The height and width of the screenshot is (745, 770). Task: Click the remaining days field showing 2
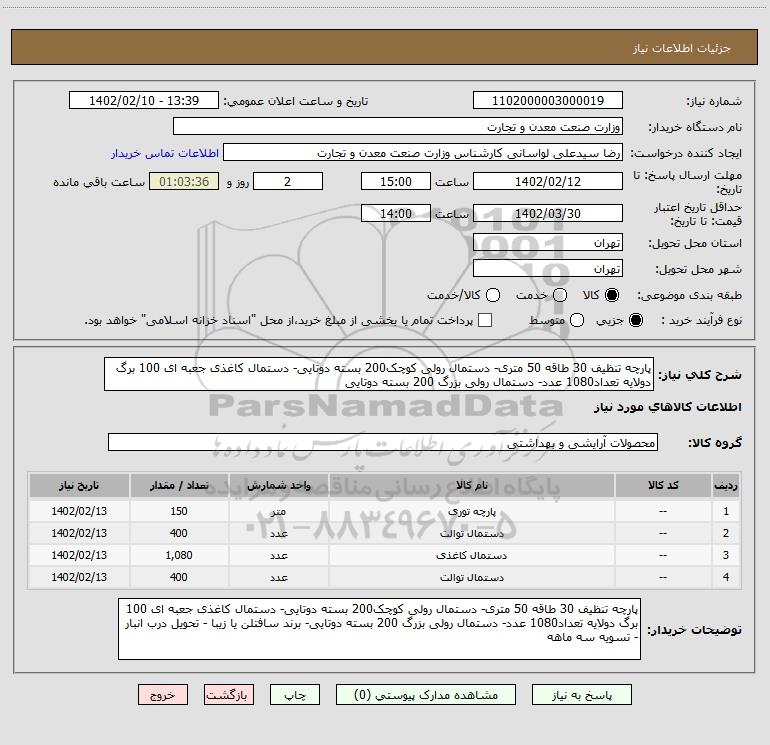point(288,181)
